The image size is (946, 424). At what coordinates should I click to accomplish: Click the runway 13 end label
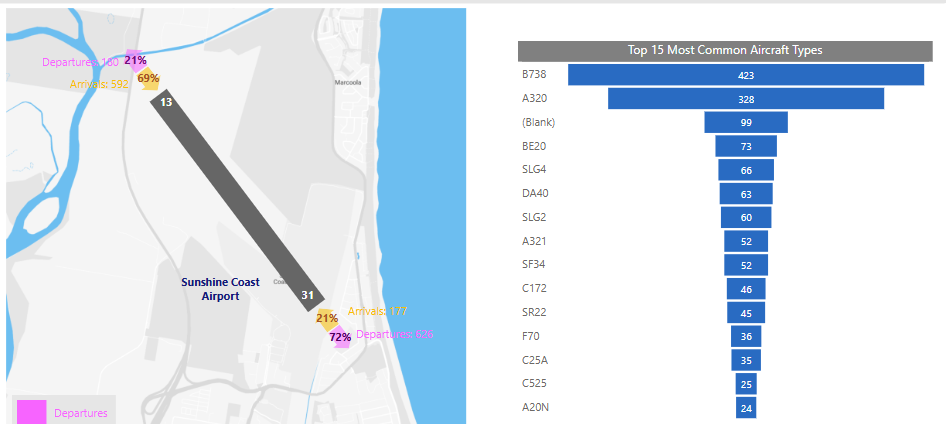click(x=166, y=102)
